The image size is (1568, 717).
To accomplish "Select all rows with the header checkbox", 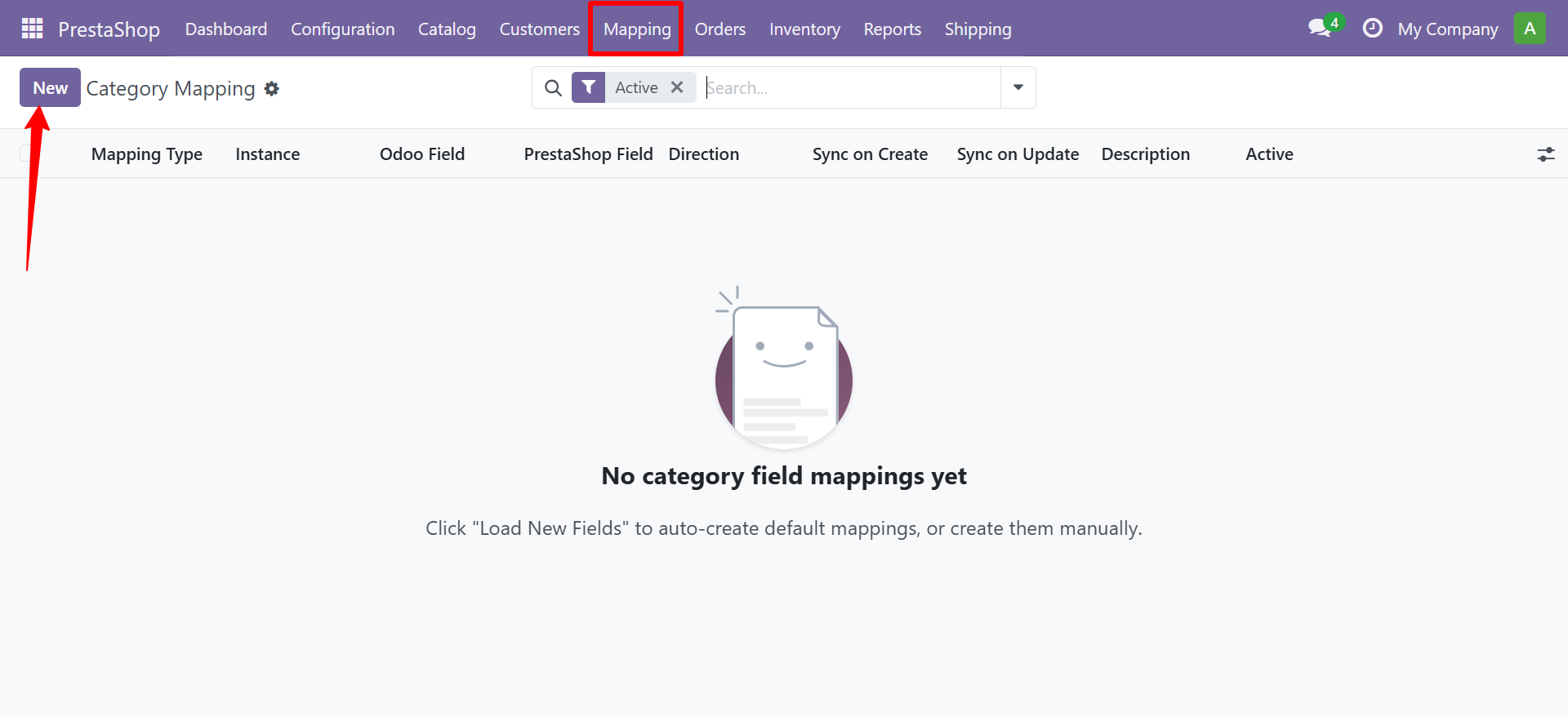I will point(24,154).
